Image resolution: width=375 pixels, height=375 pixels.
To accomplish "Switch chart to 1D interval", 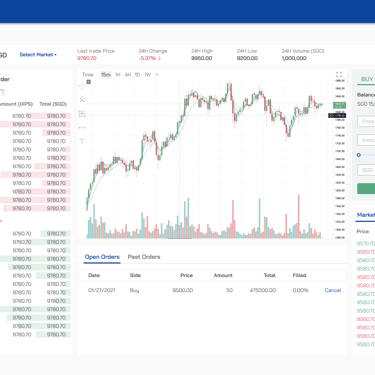I will click(x=137, y=75).
